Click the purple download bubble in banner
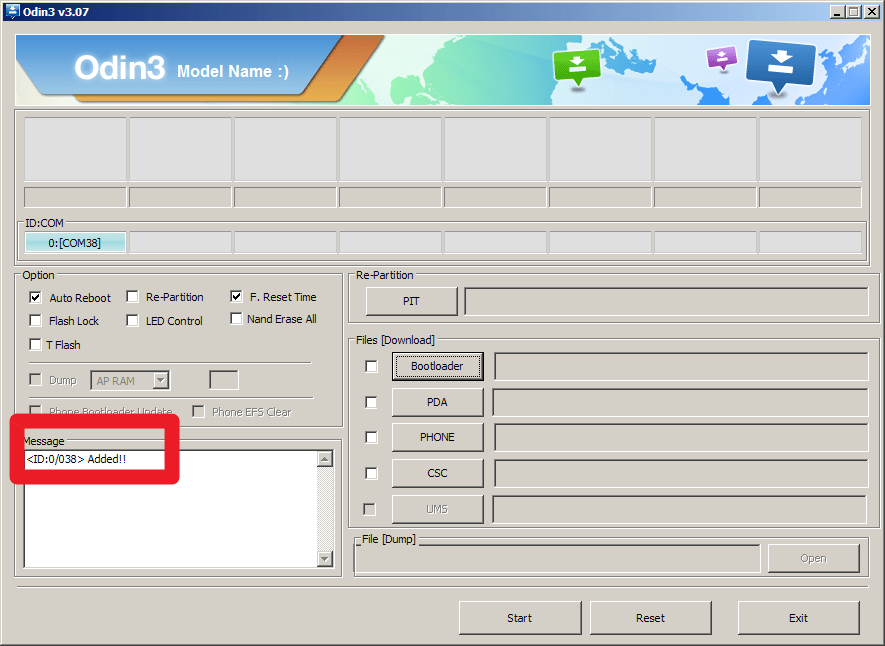Image resolution: width=885 pixels, height=646 pixels. pos(722,58)
